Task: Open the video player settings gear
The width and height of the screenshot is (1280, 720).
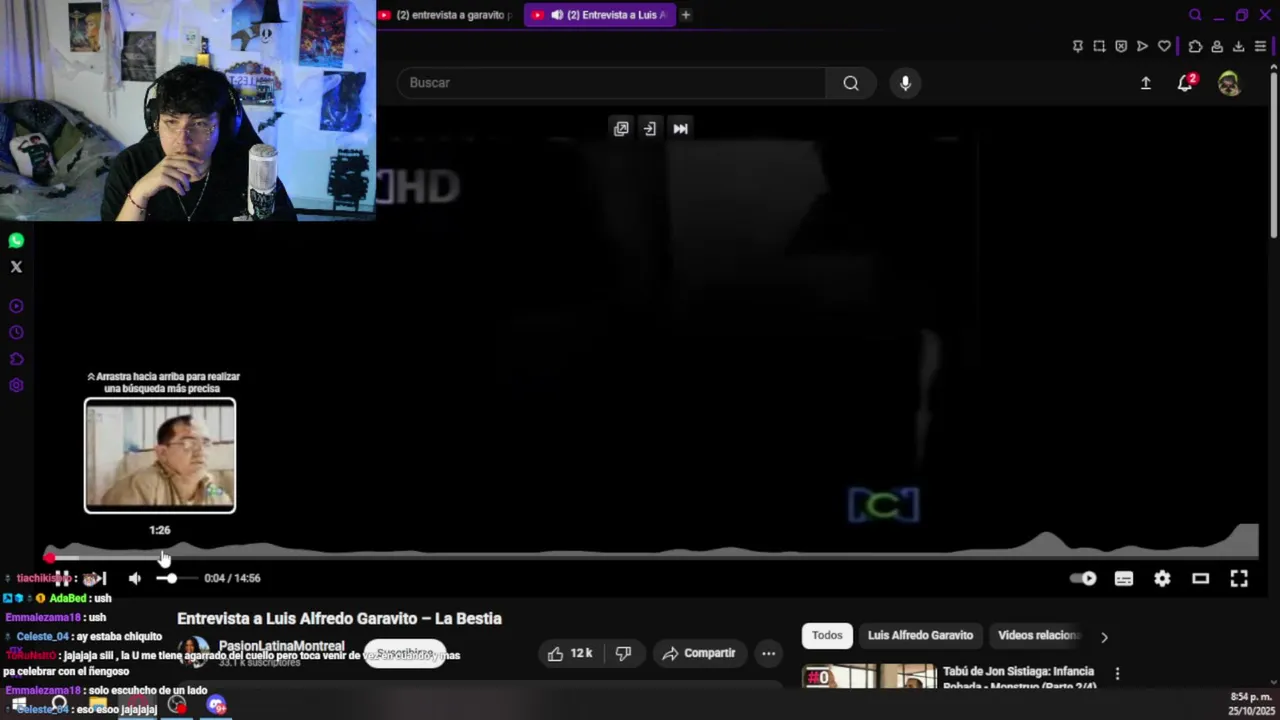Action: pyautogui.click(x=1162, y=578)
